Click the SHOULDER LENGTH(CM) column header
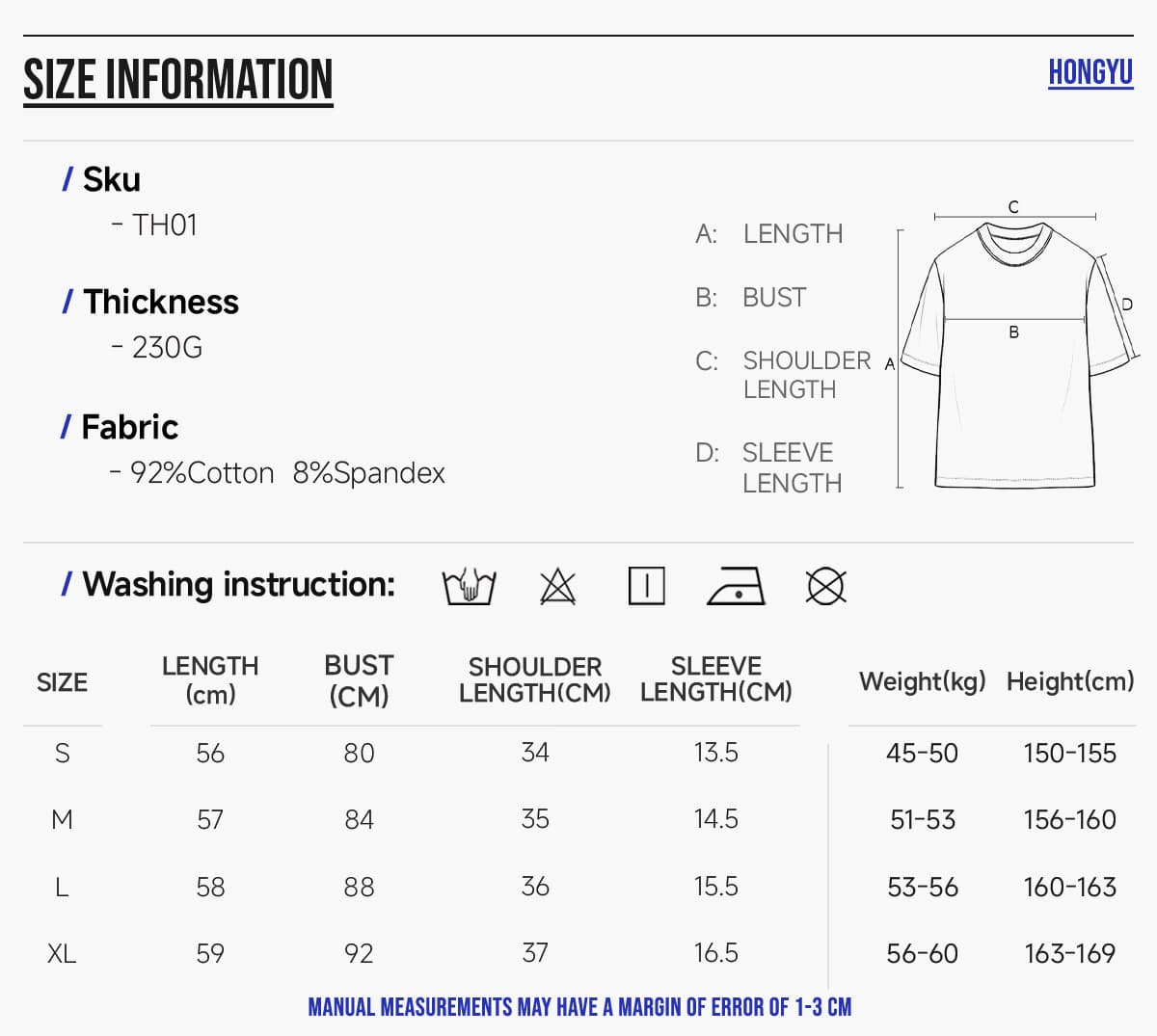The width and height of the screenshot is (1157, 1036). point(535,680)
